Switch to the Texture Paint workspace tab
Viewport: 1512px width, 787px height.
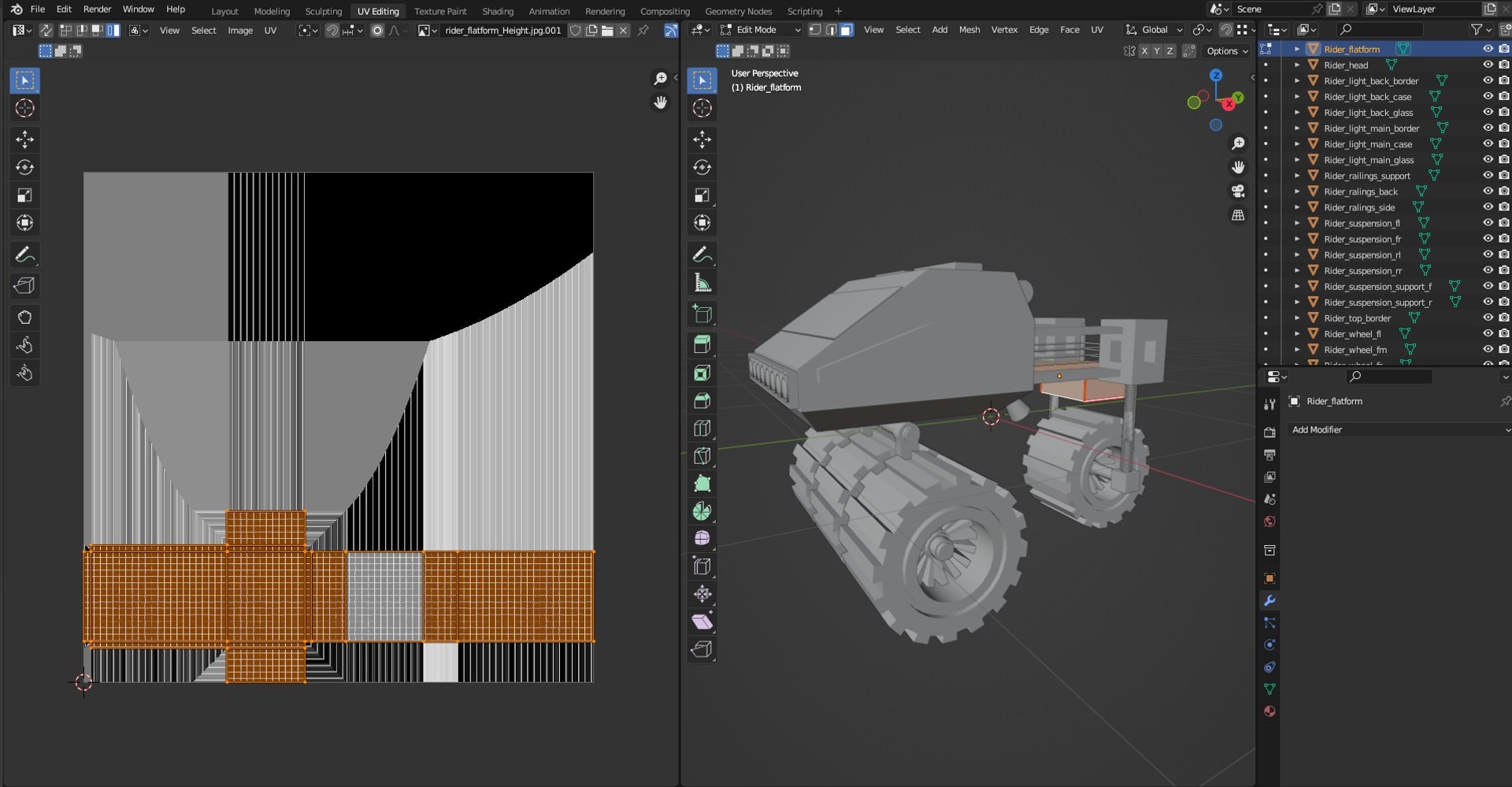(x=440, y=11)
